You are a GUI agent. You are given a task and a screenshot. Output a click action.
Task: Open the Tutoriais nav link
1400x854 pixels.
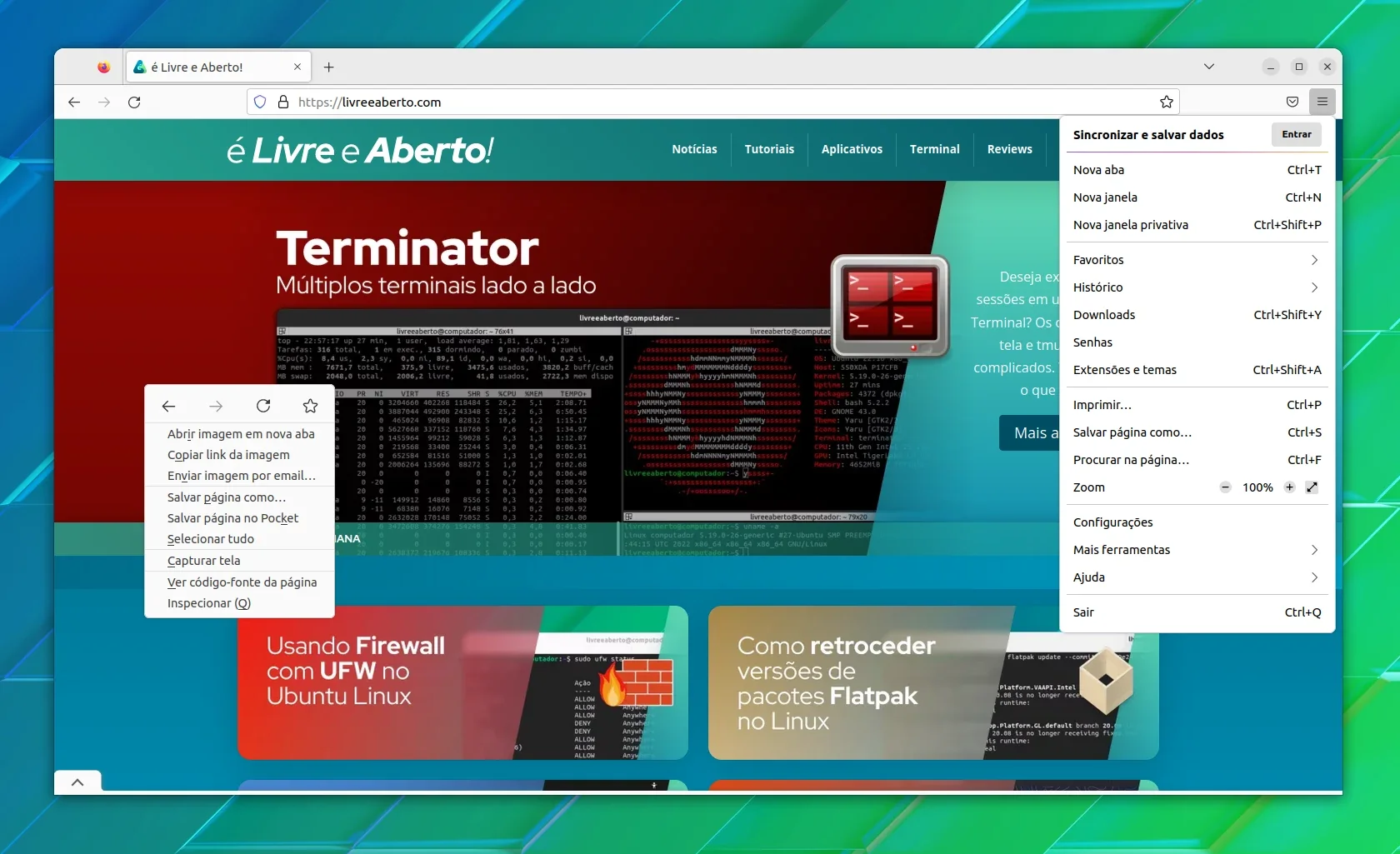pyautogui.click(x=769, y=149)
